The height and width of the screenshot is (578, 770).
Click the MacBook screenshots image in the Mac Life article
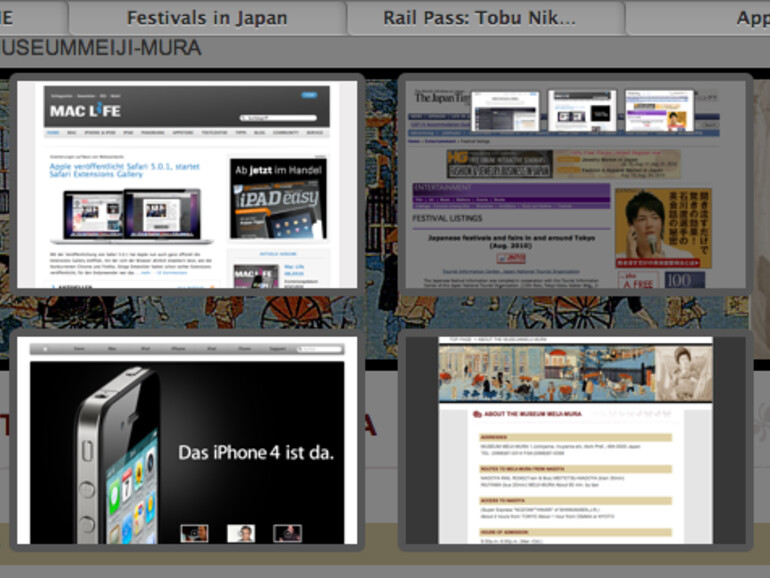point(132,216)
